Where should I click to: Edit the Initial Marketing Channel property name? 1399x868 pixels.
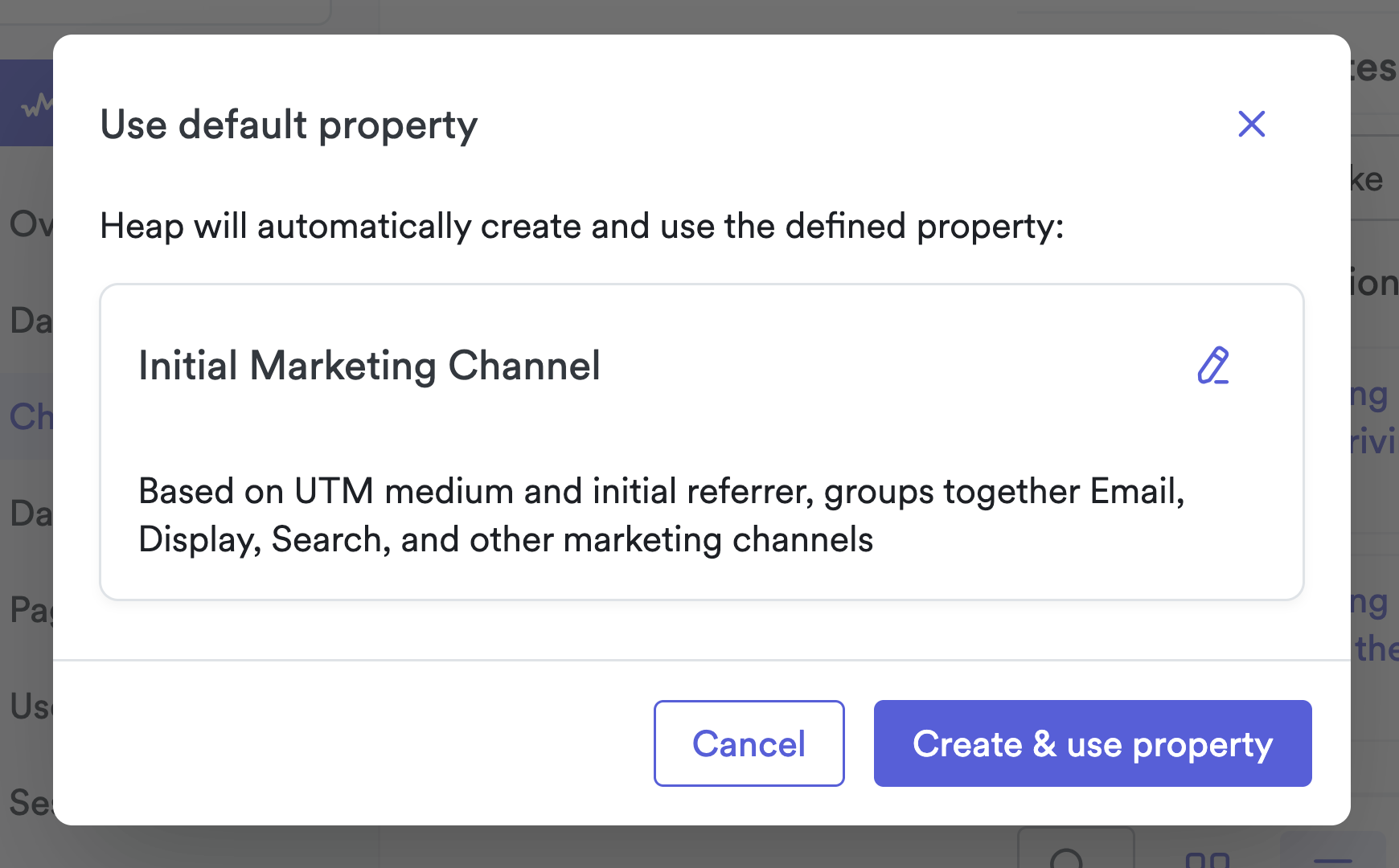tap(1212, 366)
